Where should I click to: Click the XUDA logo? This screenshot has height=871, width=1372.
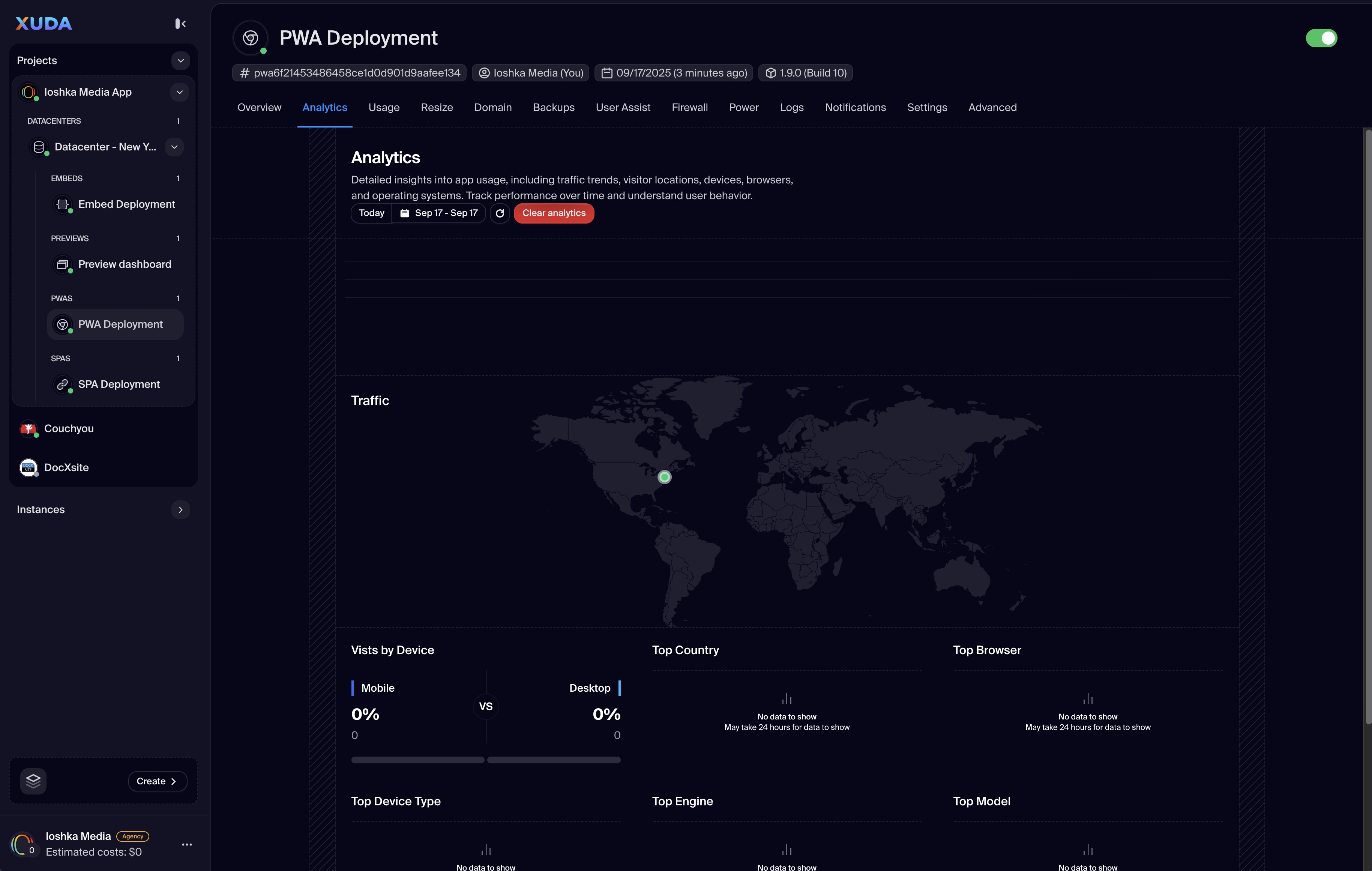pyautogui.click(x=44, y=23)
